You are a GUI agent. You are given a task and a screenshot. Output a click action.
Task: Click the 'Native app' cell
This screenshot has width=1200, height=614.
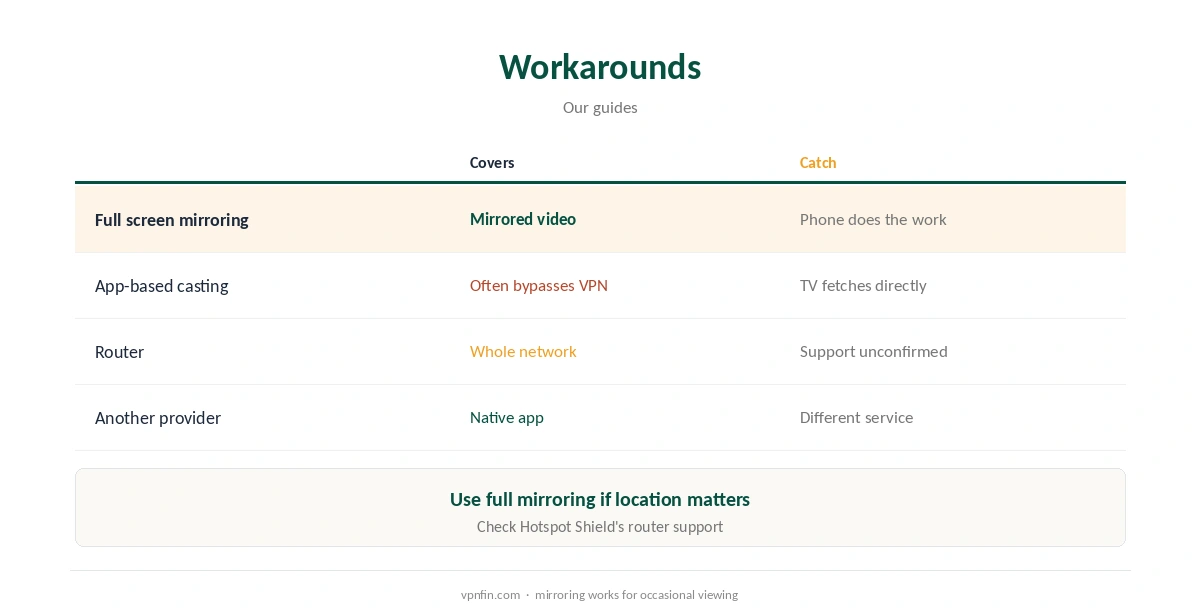[507, 418]
